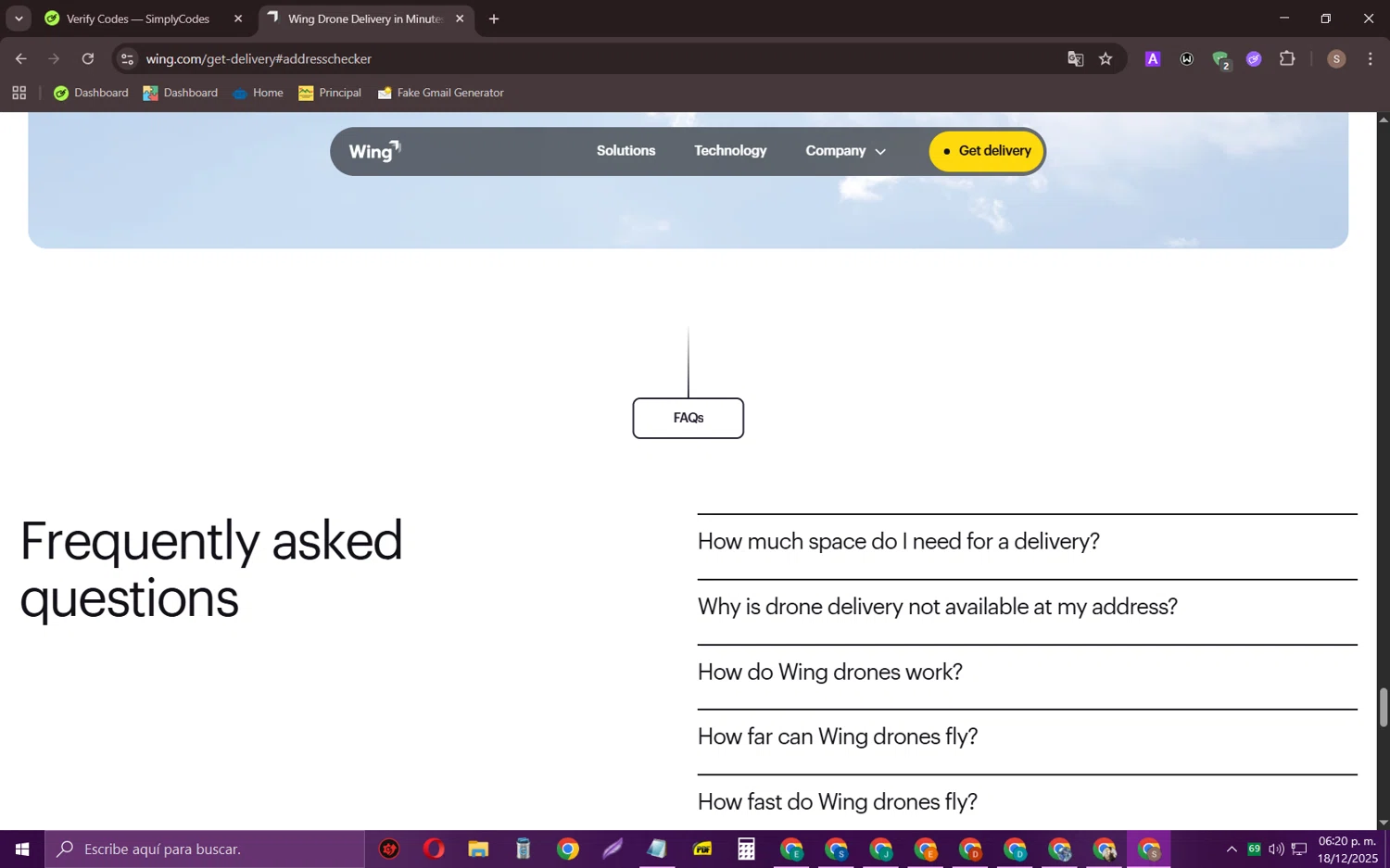
Task: Close the Wing Drone Delivery tab
Action: coord(460,19)
